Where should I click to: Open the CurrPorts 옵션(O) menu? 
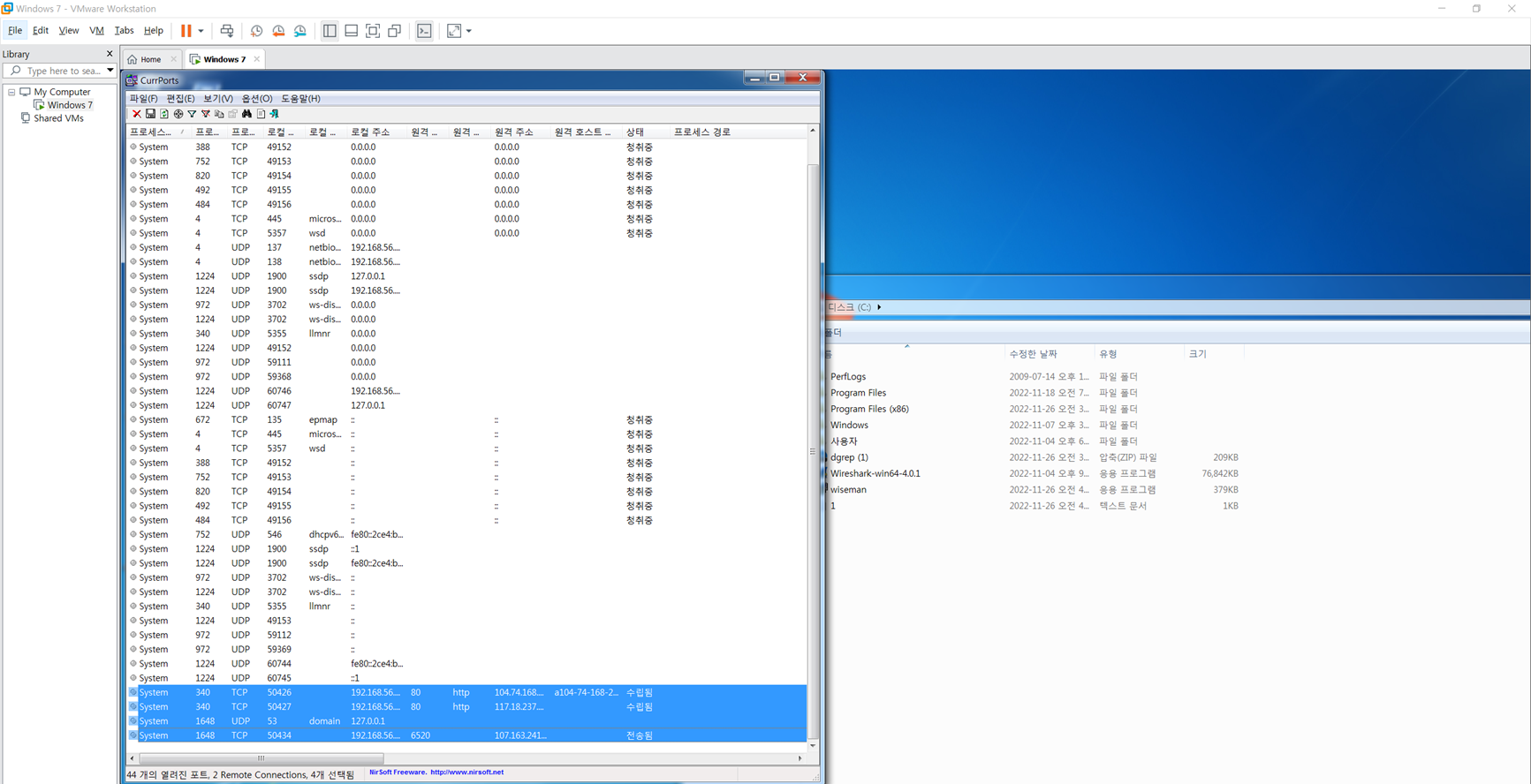coord(257,99)
